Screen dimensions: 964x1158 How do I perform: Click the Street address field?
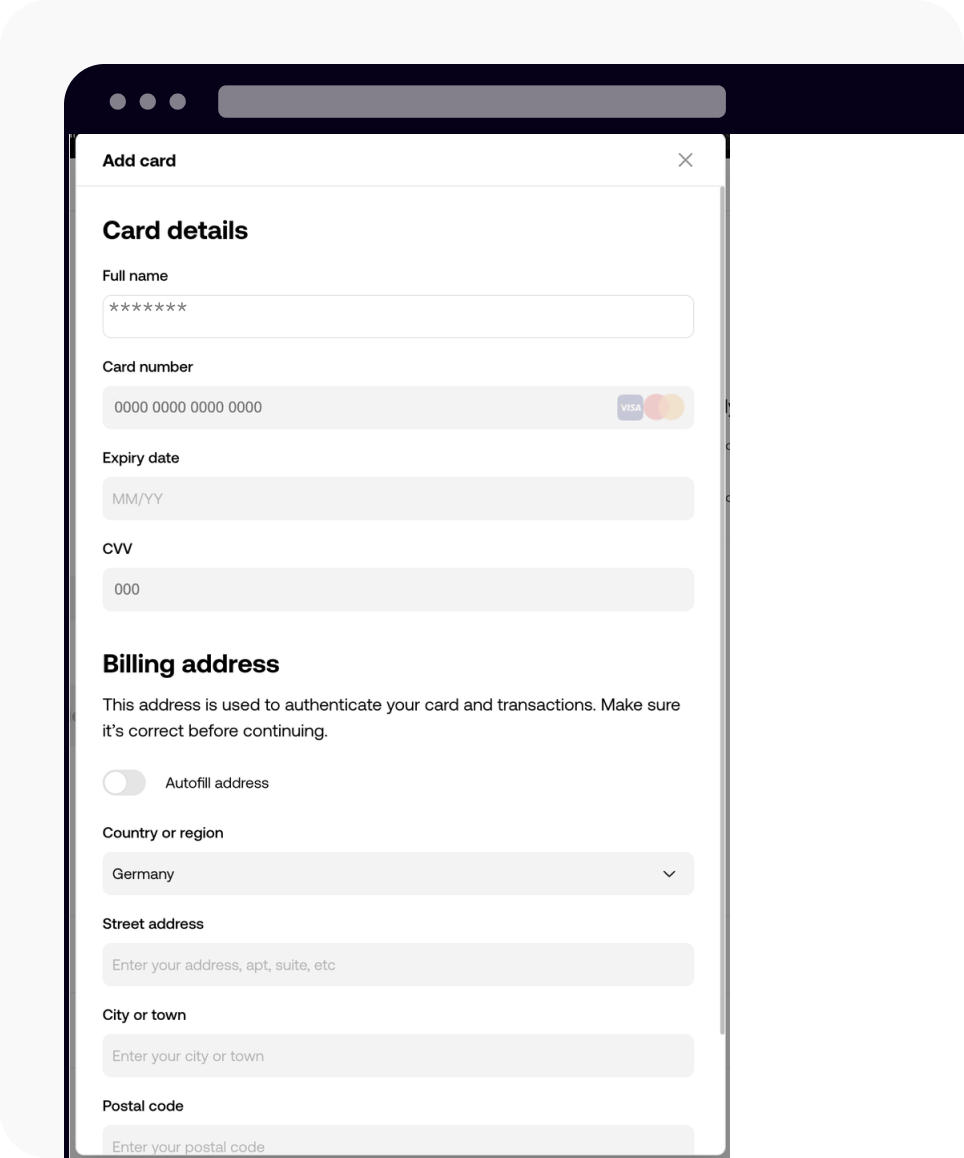[x=398, y=964]
